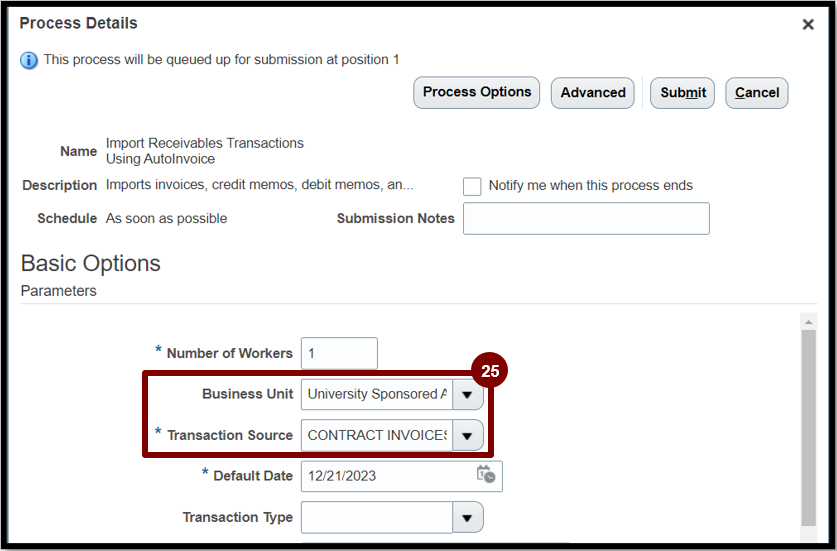Expand the Transaction Source dropdown arrow
The image size is (837, 551).
(468, 436)
